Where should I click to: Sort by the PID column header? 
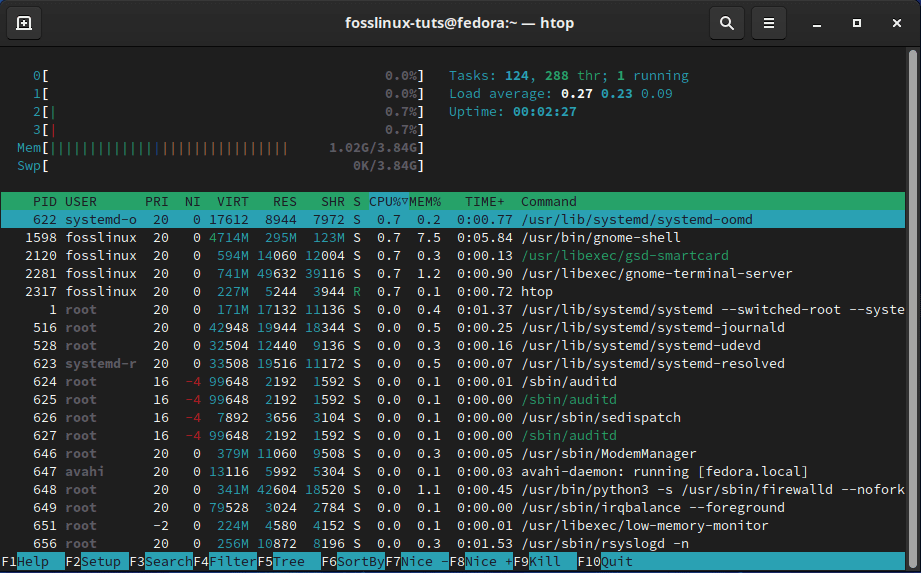pyautogui.click(x=45, y=202)
